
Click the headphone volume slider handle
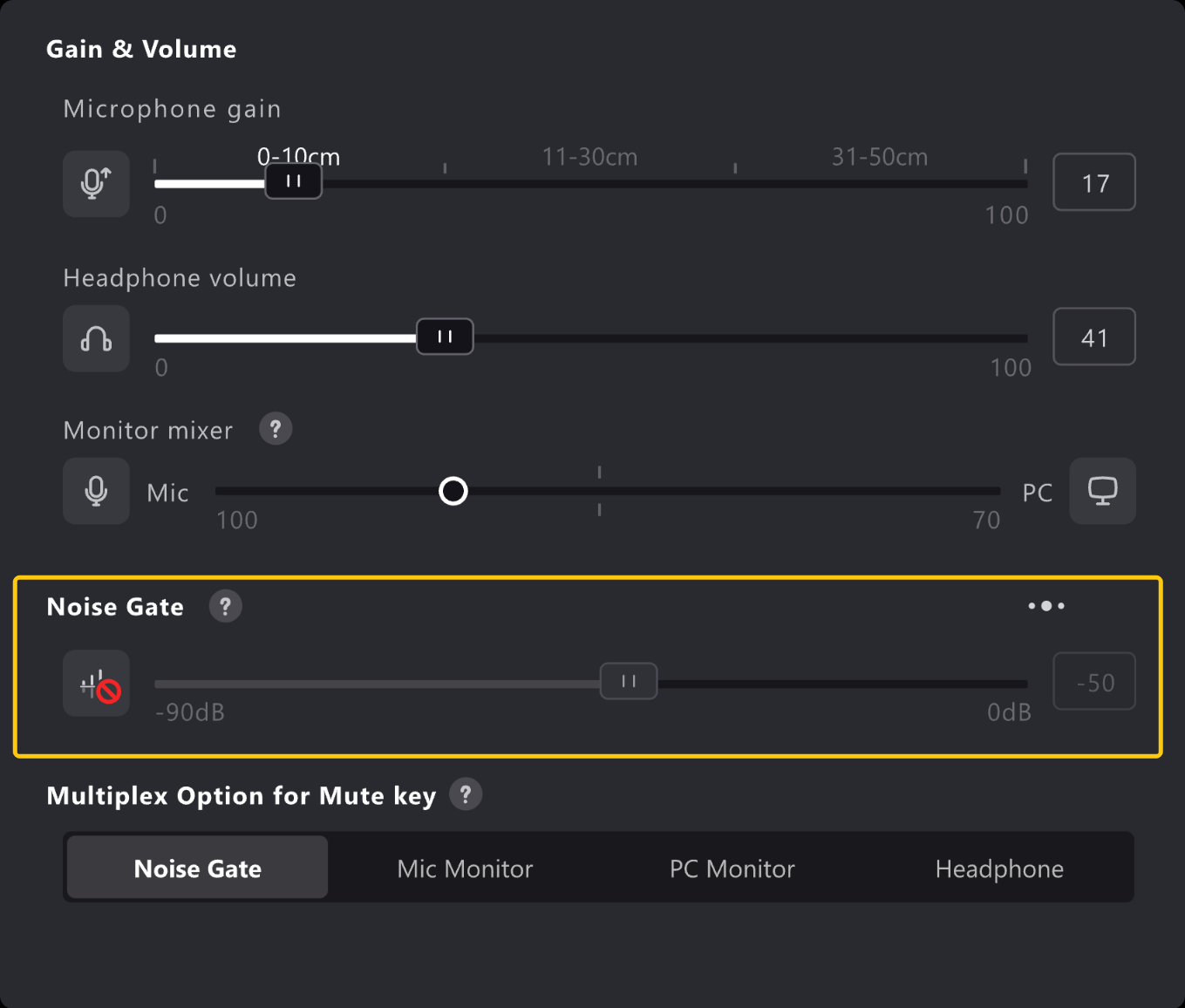(445, 337)
